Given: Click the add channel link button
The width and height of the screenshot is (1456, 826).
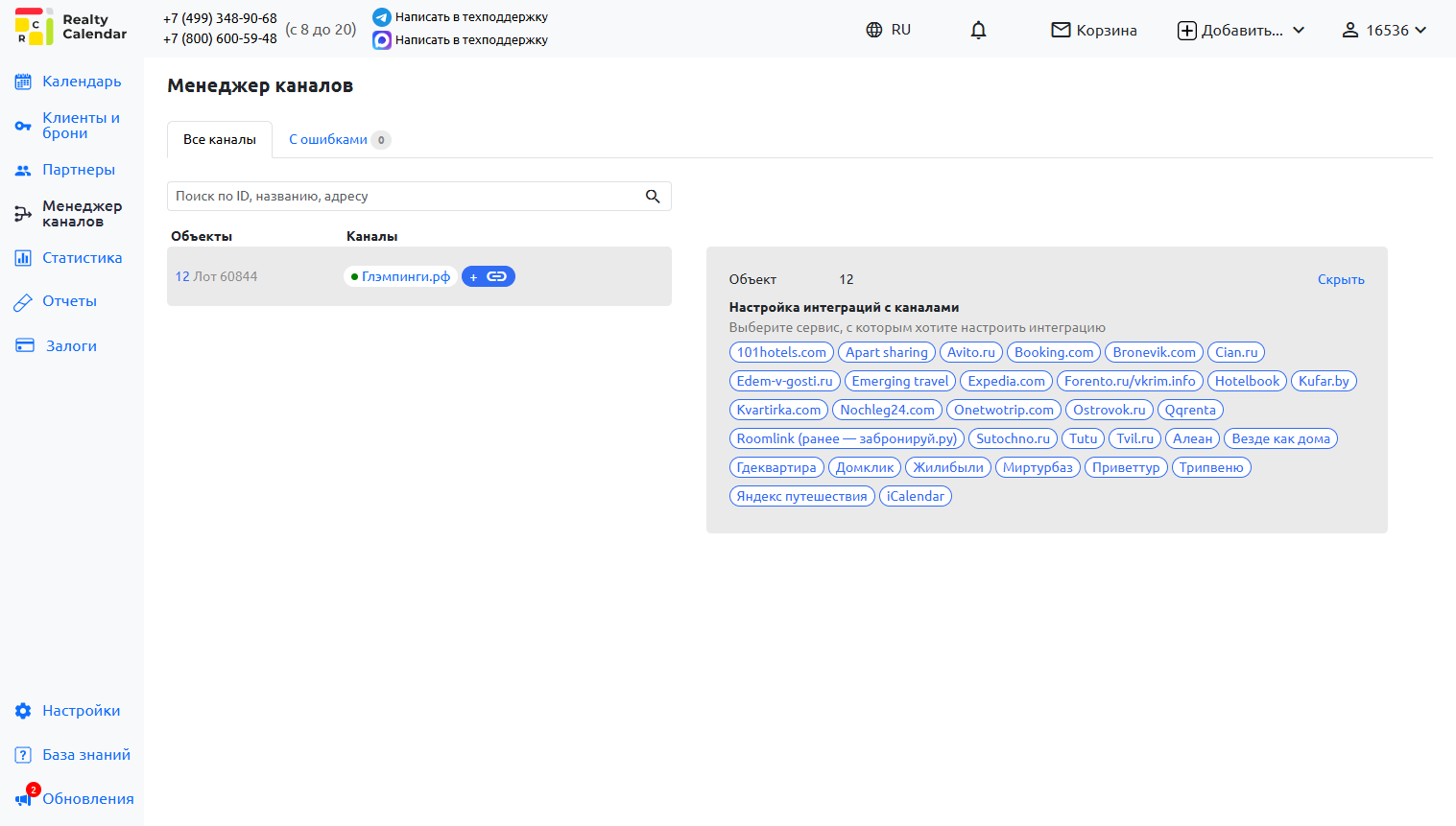Looking at the screenshot, I should pyautogui.click(x=489, y=276).
